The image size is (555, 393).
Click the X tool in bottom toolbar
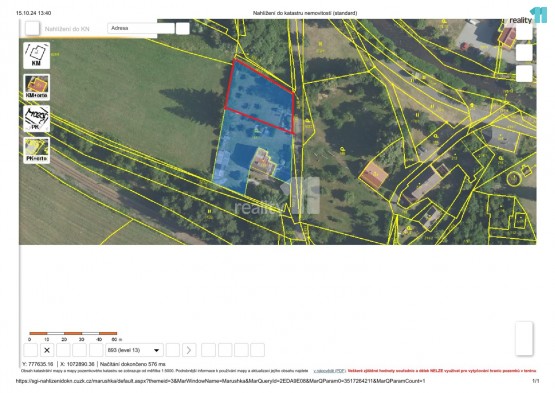(47, 350)
